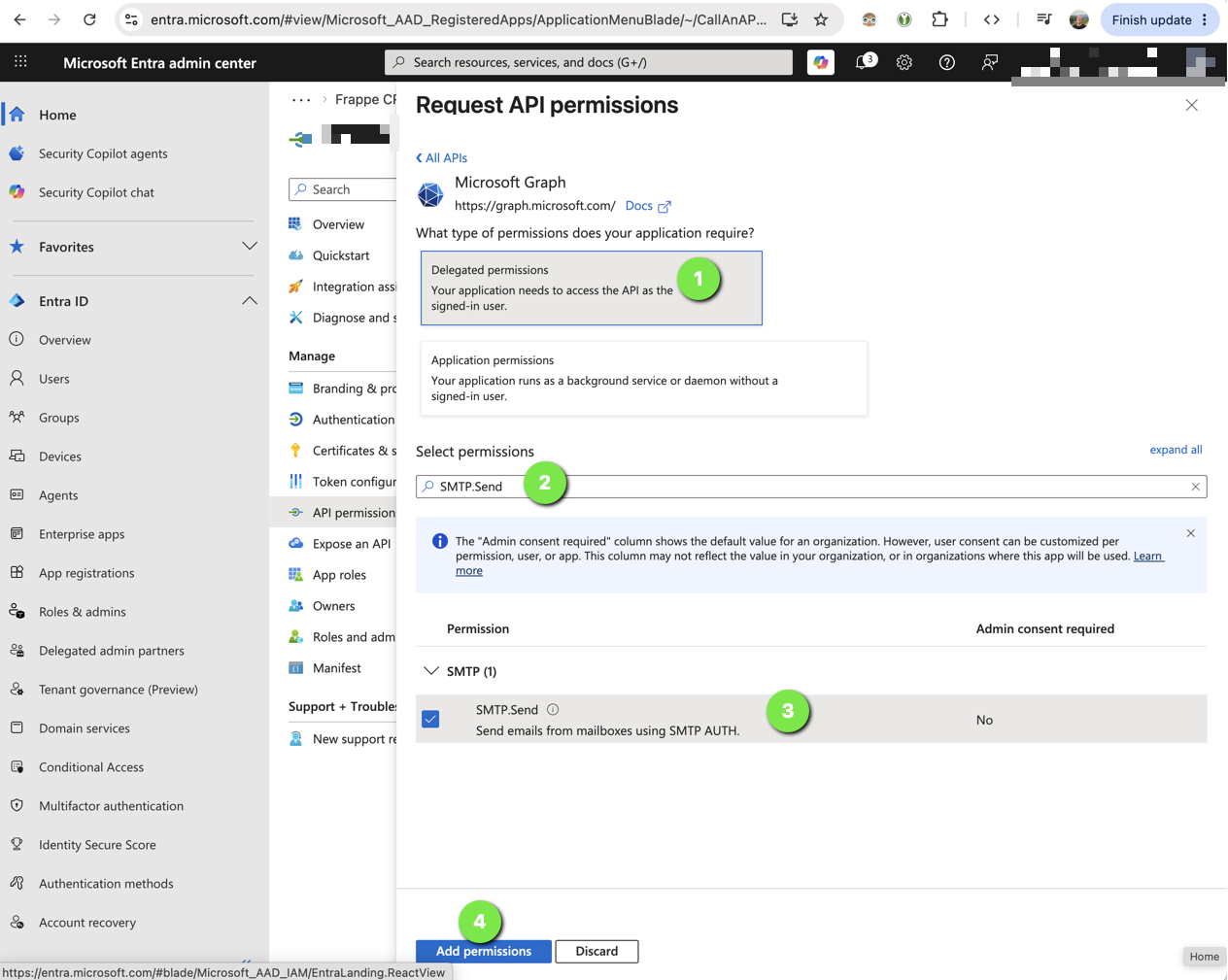Bookmark this page with the star
The height and width of the screenshot is (980, 1228).
(821, 19)
